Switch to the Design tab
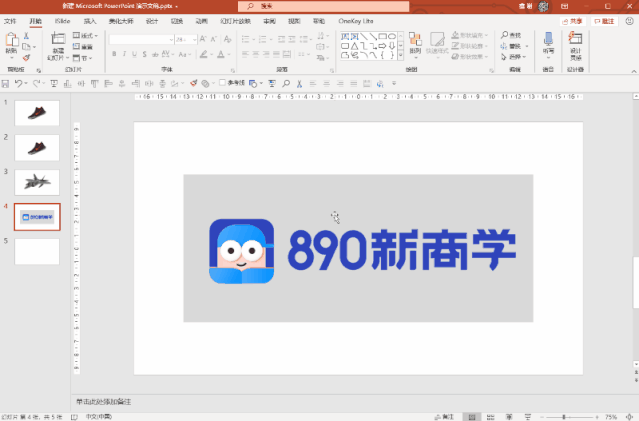The height and width of the screenshot is (421, 639). [152, 21]
